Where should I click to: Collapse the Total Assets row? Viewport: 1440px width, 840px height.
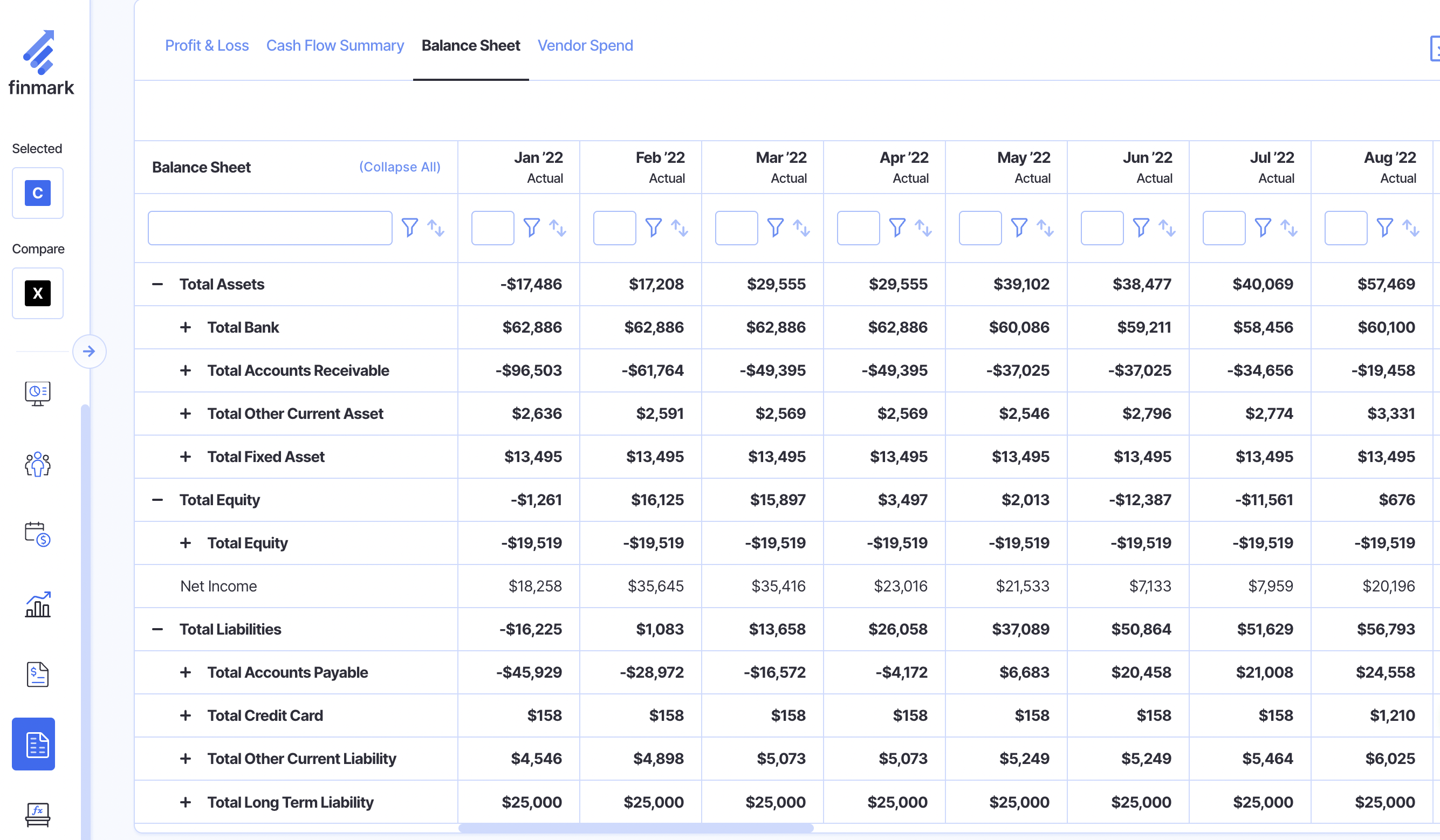pos(157,284)
